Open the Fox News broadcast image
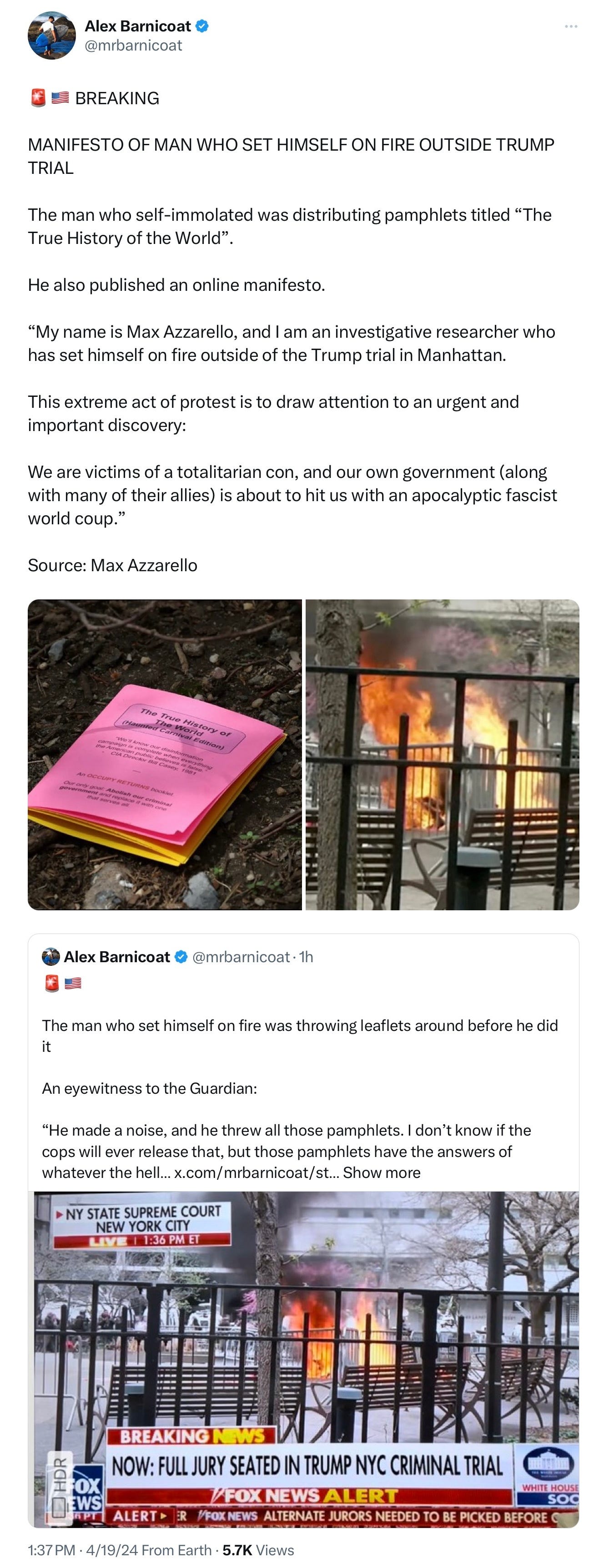 coord(303,1360)
